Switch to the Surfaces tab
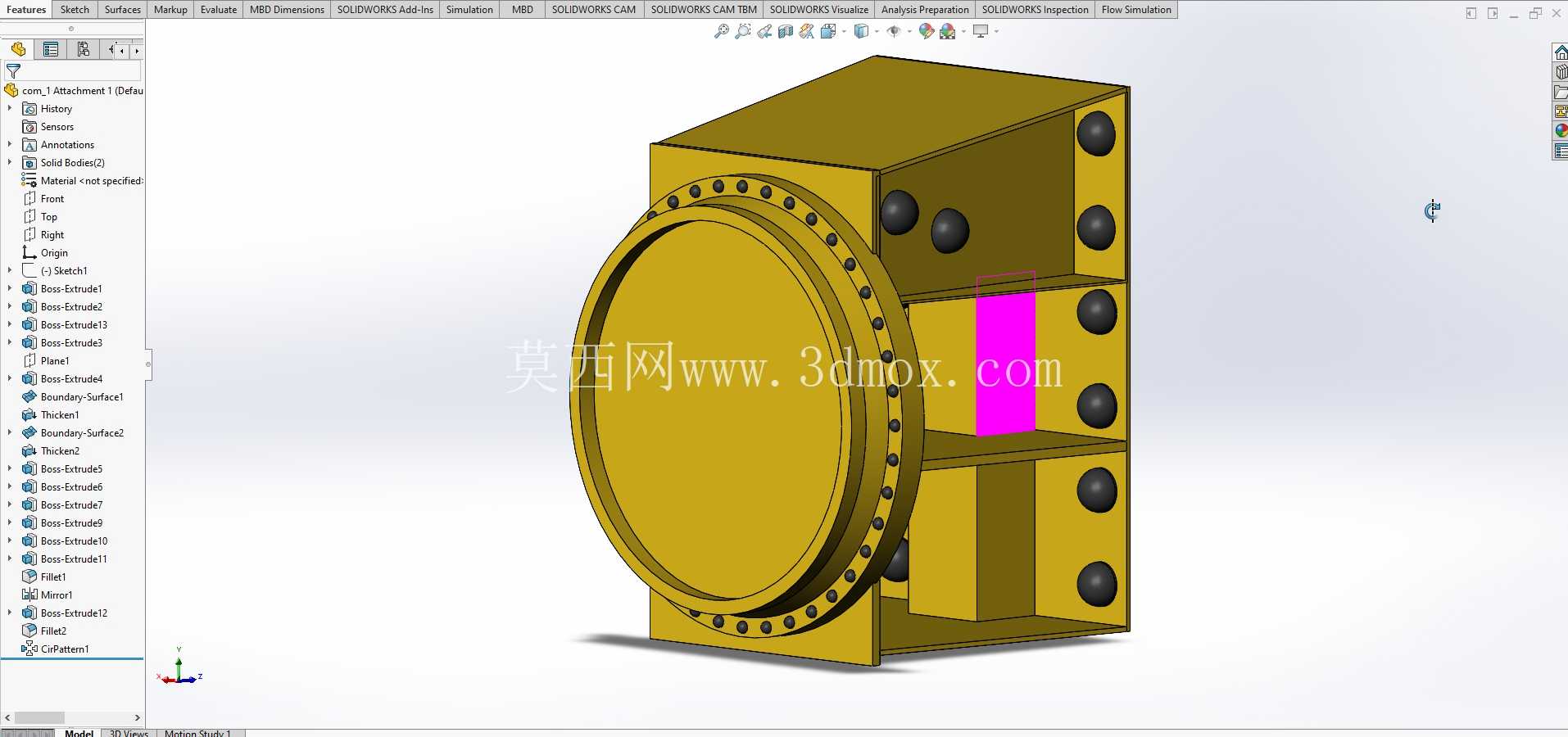Screen dimensions: 1568x737 (x=122, y=10)
